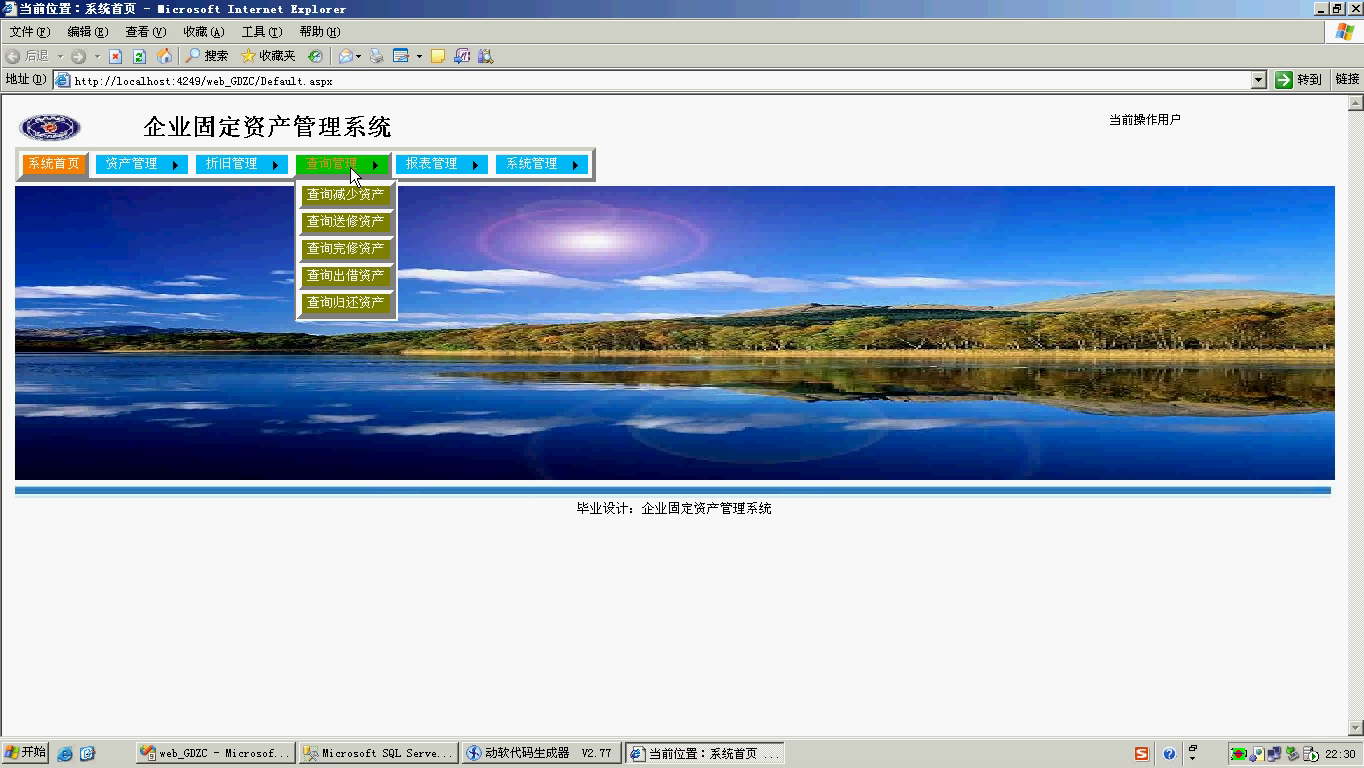1364x768 pixels.
Task: Click the 22:30 system clock
Action: pos(1340,754)
